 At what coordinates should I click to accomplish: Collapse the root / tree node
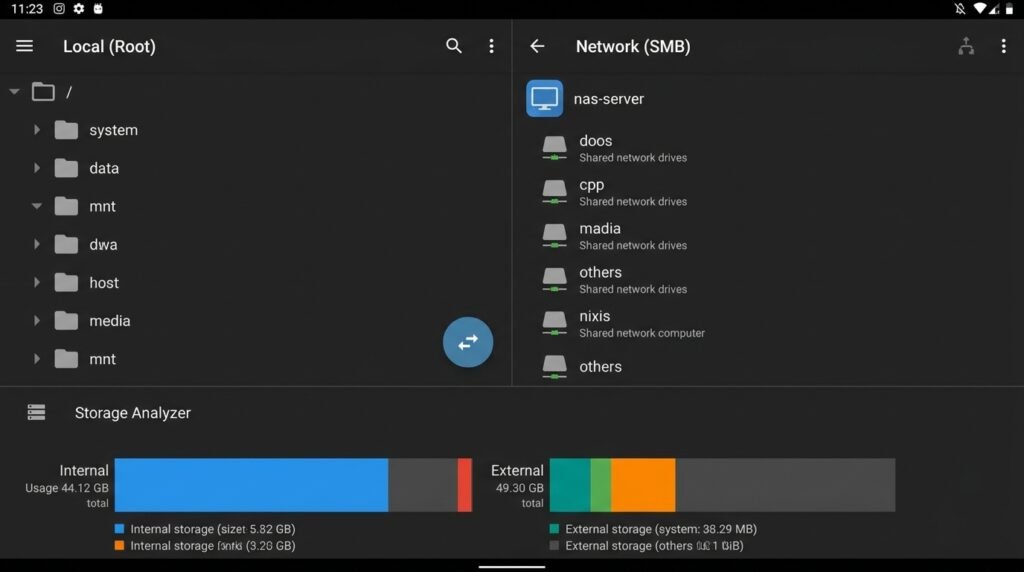coord(14,92)
